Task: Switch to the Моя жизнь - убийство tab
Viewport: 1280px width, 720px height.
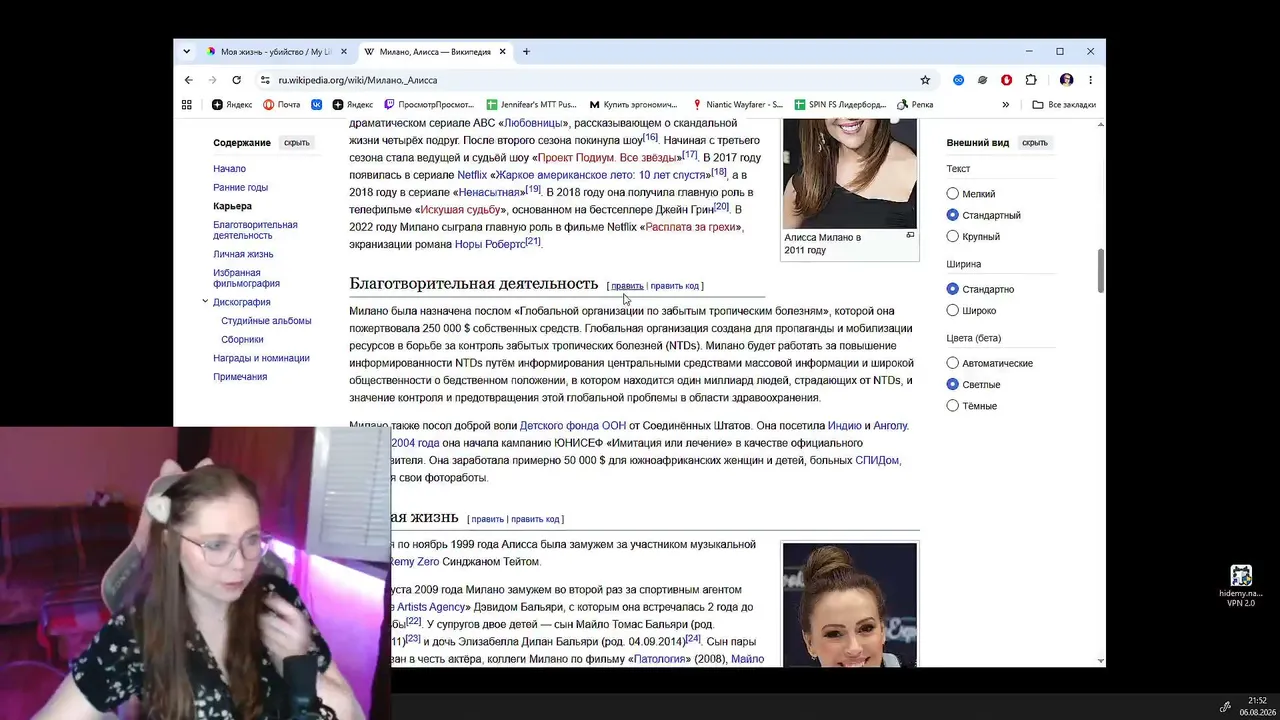Action: point(268,52)
